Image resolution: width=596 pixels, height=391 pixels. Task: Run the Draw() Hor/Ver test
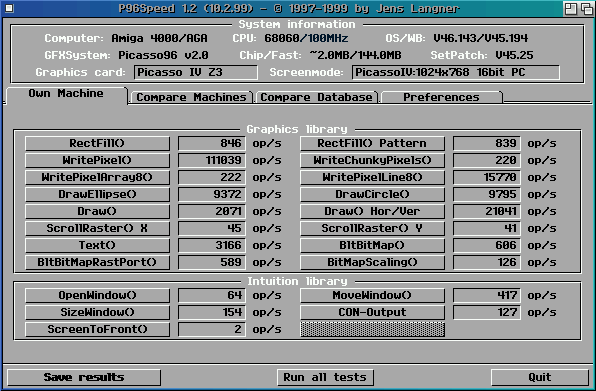[x=372, y=211]
